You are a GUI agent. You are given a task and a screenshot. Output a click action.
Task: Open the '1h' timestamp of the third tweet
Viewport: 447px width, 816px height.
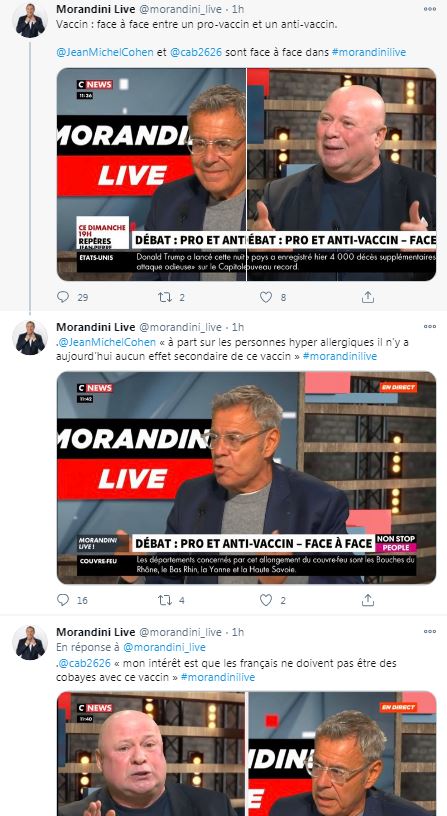click(238, 632)
